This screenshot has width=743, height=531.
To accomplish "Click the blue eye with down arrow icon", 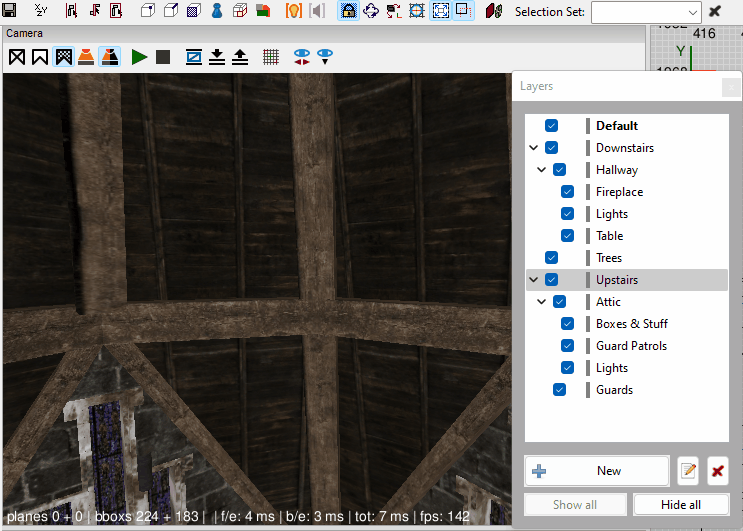I will tap(325, 57).
